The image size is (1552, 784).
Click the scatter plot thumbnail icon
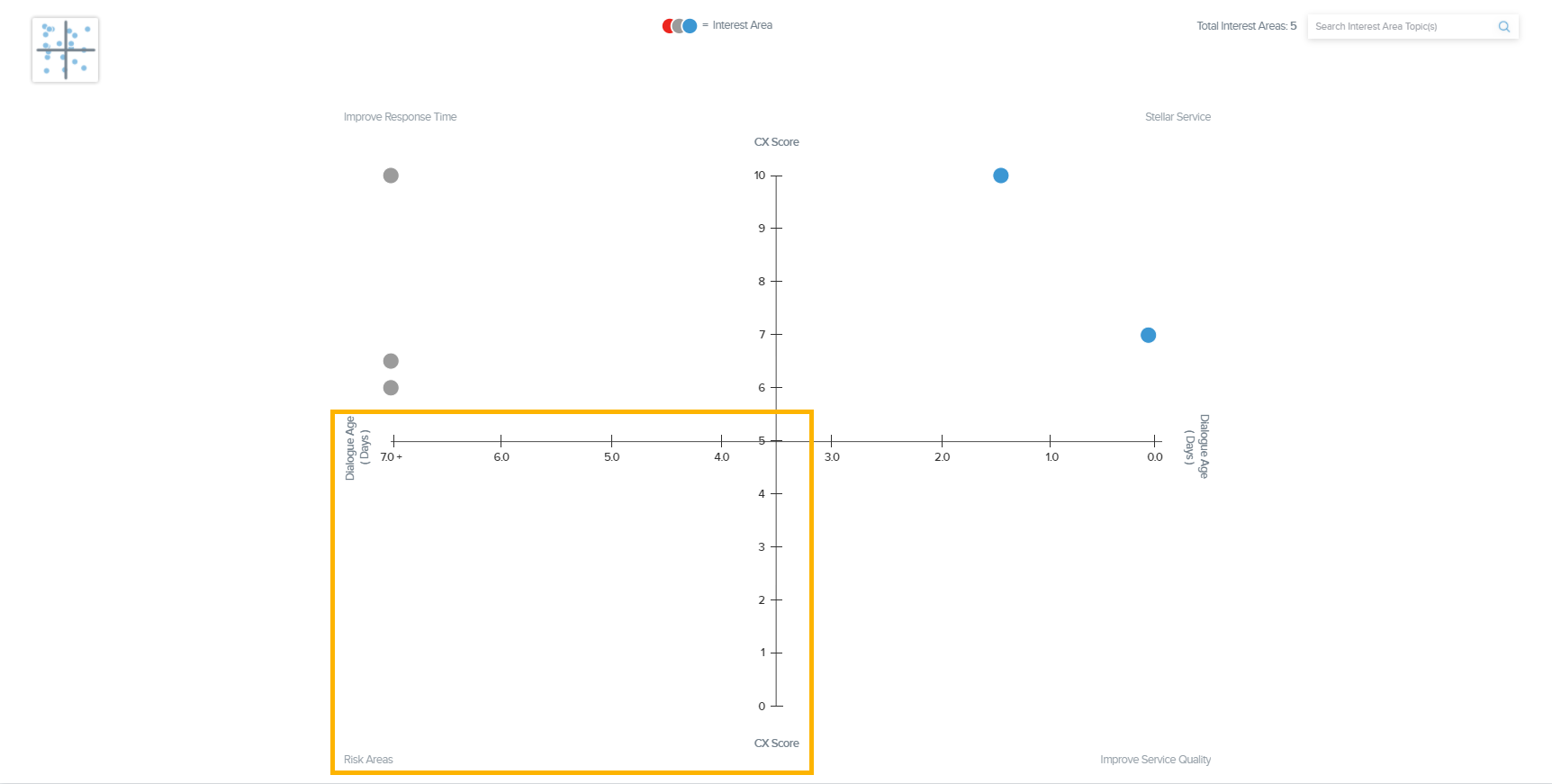click(x=65, y=50)
